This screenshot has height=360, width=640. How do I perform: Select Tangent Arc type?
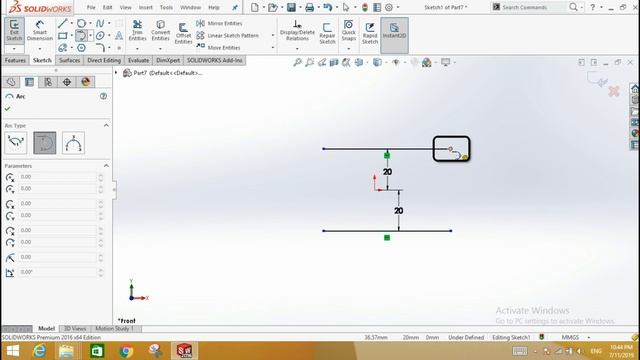(x=44, y=143)
